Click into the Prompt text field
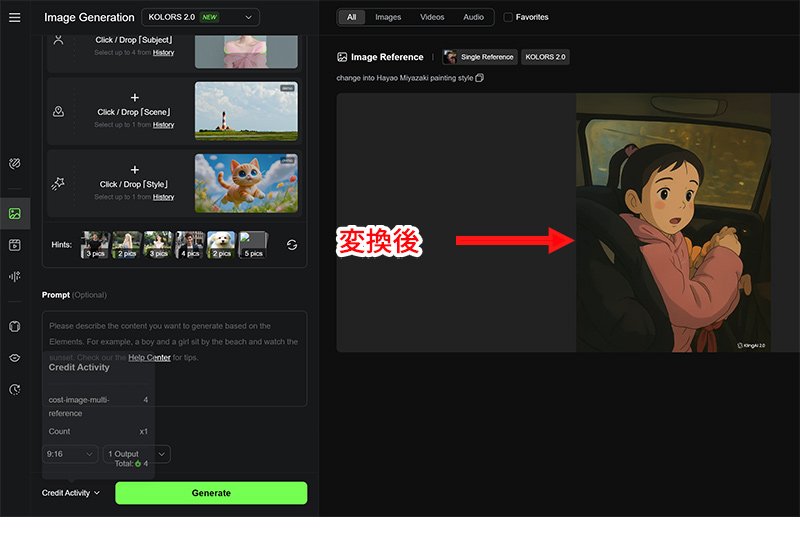 coord(174,359)
